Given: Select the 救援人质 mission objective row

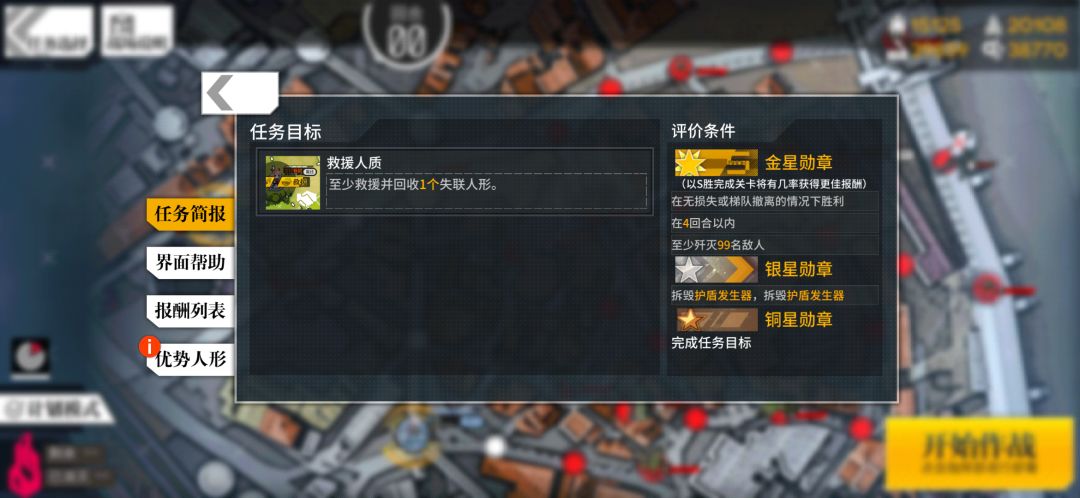Looking at the screenshot, I should coord(455,183).
